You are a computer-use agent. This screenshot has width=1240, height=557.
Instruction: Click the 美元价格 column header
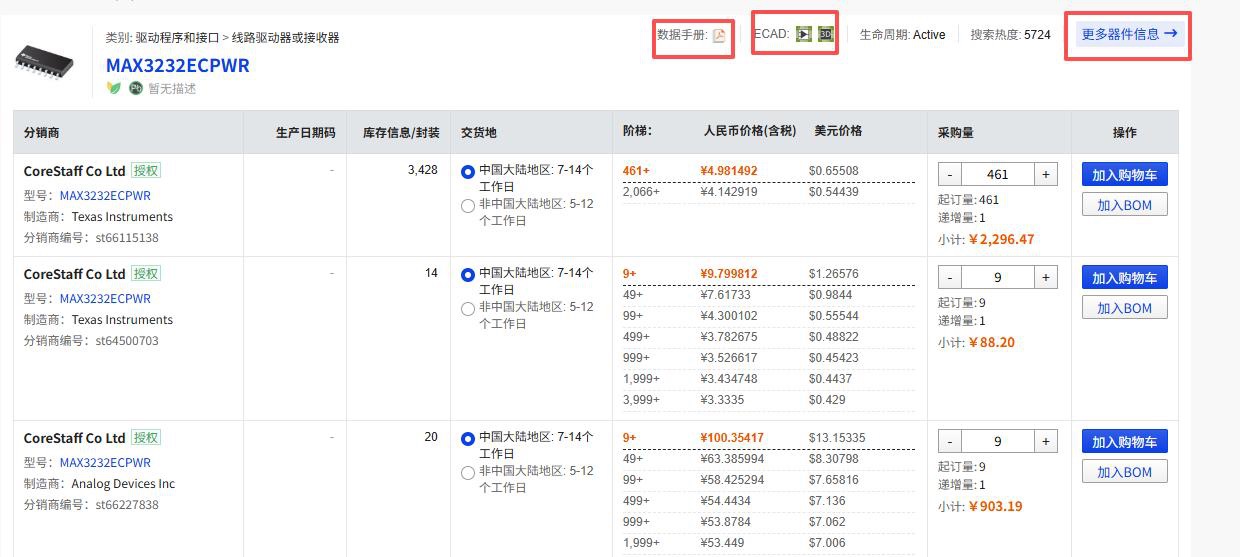coord(838,131)
